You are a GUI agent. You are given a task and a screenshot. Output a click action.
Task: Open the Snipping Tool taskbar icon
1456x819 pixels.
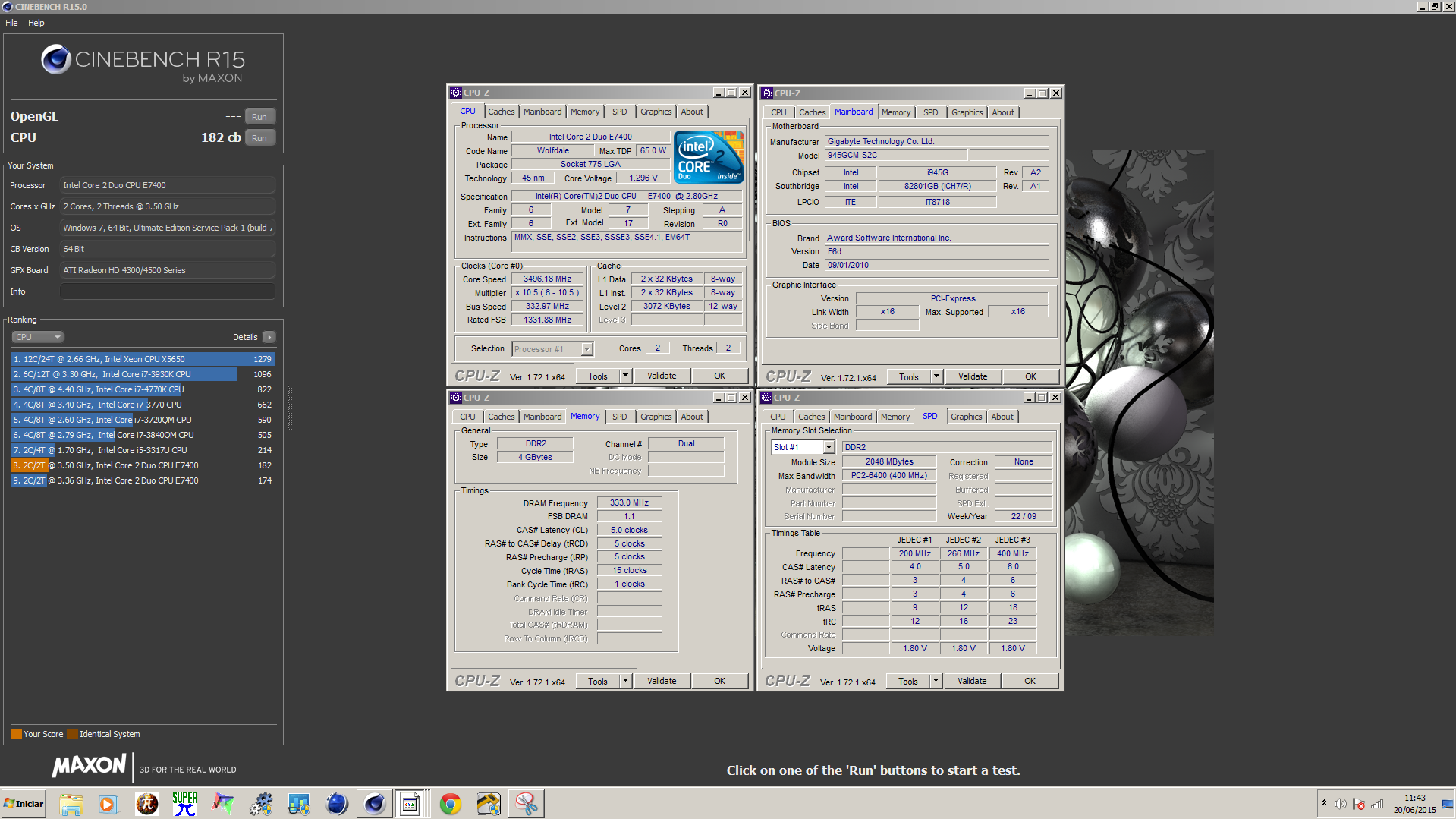(x=526, y=804)
